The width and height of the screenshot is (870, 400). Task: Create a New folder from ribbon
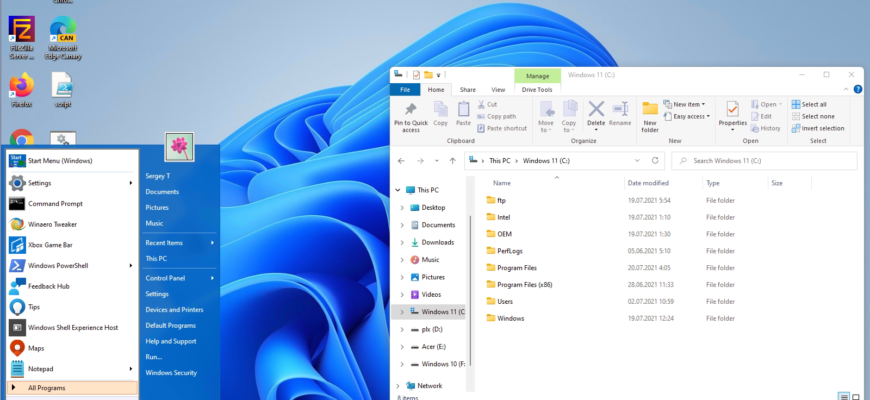pos(650,117)
